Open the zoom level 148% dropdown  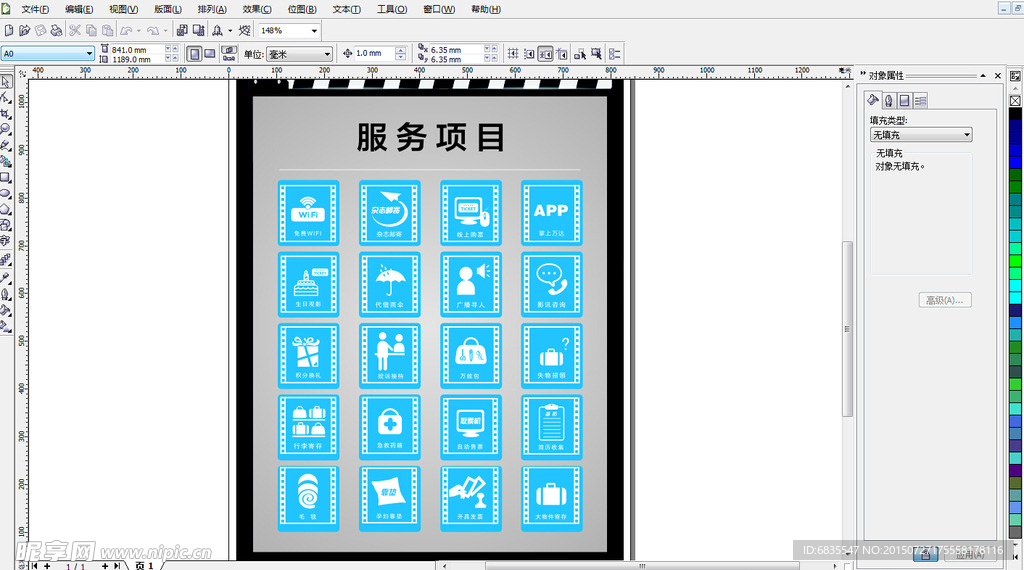click(314, 31)
